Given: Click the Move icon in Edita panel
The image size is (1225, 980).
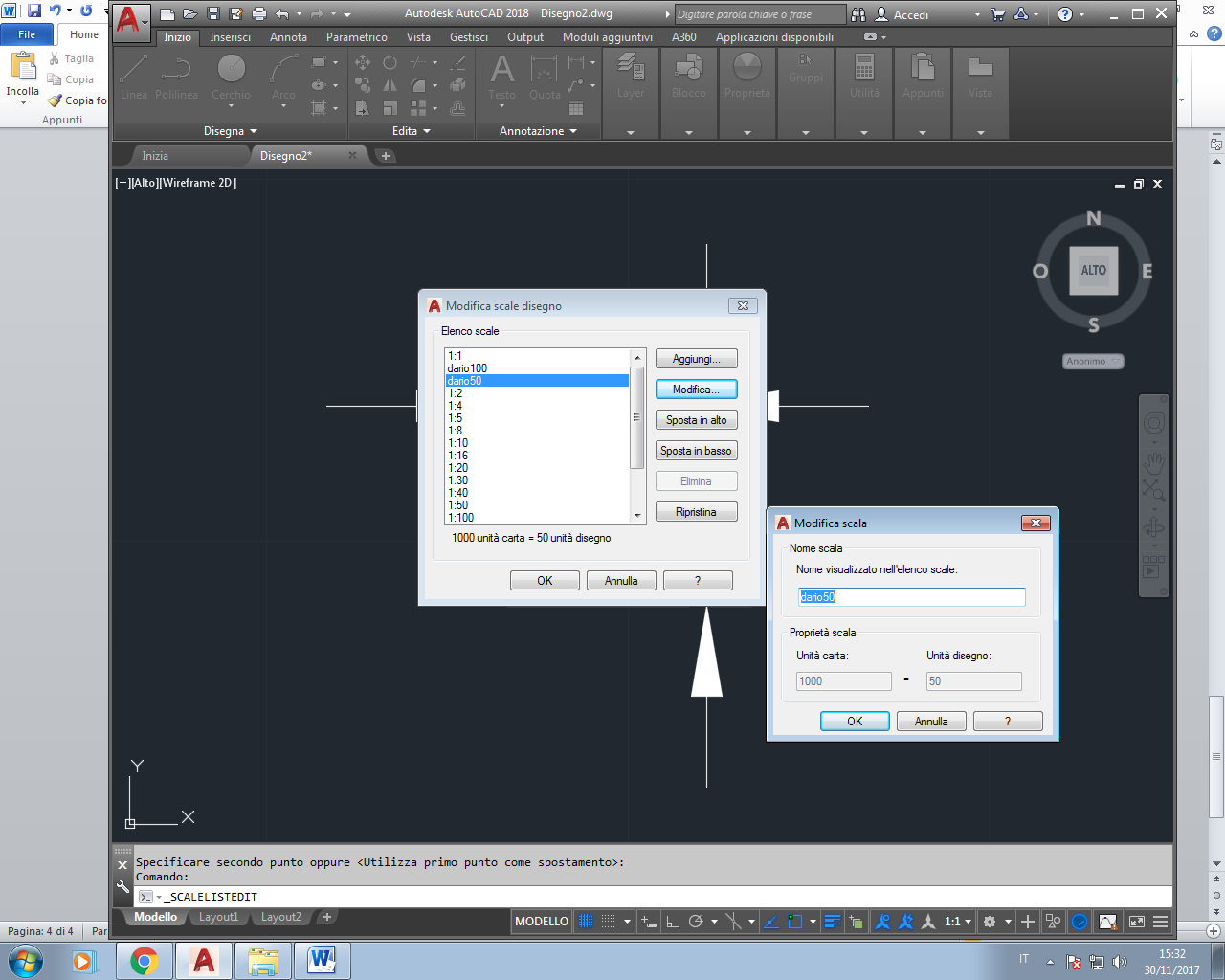Looking at the screenshot, I should click(363, 62).
